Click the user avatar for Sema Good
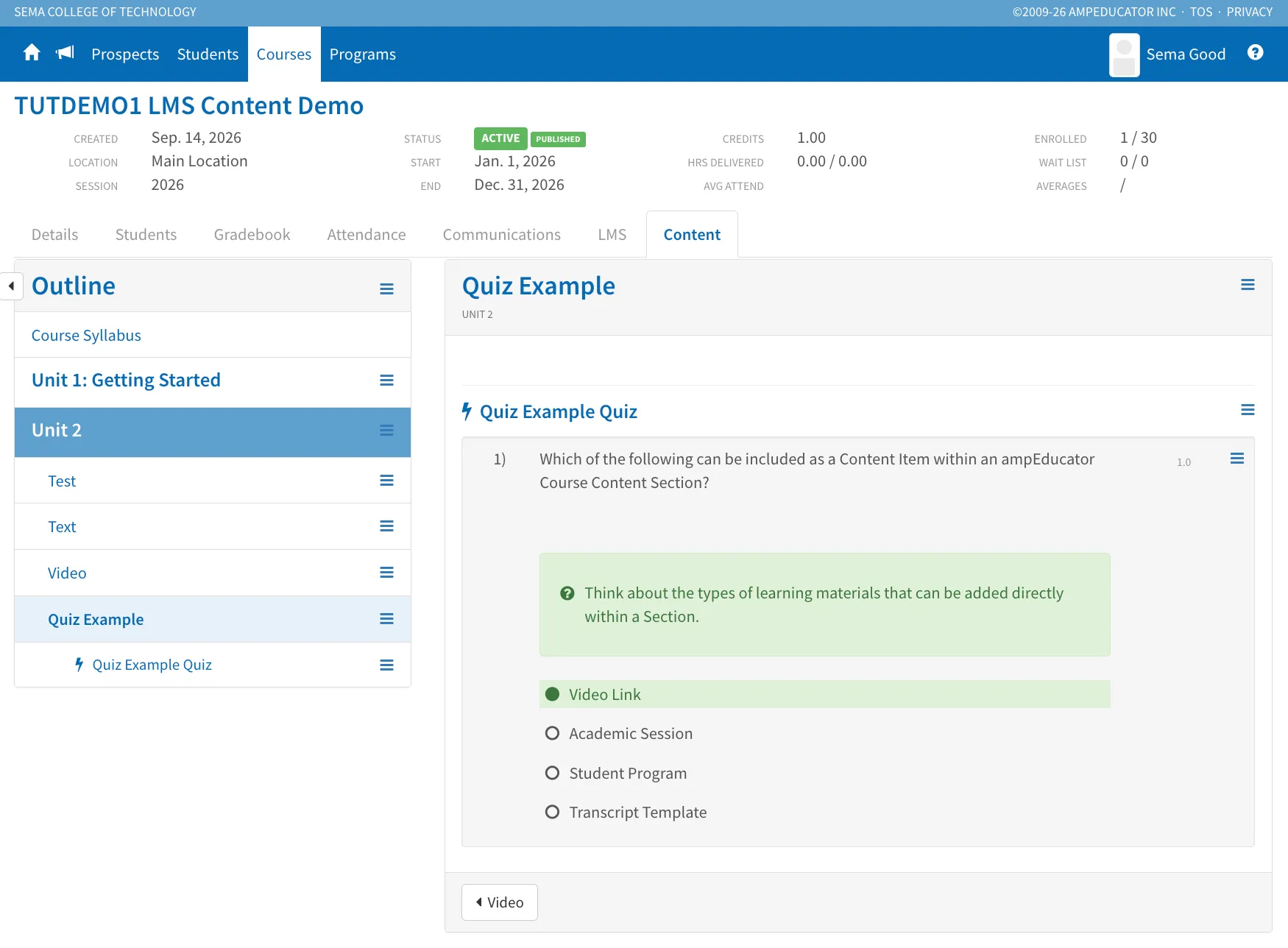This screenshot has height=948, width=1288. click(1124, 54)
